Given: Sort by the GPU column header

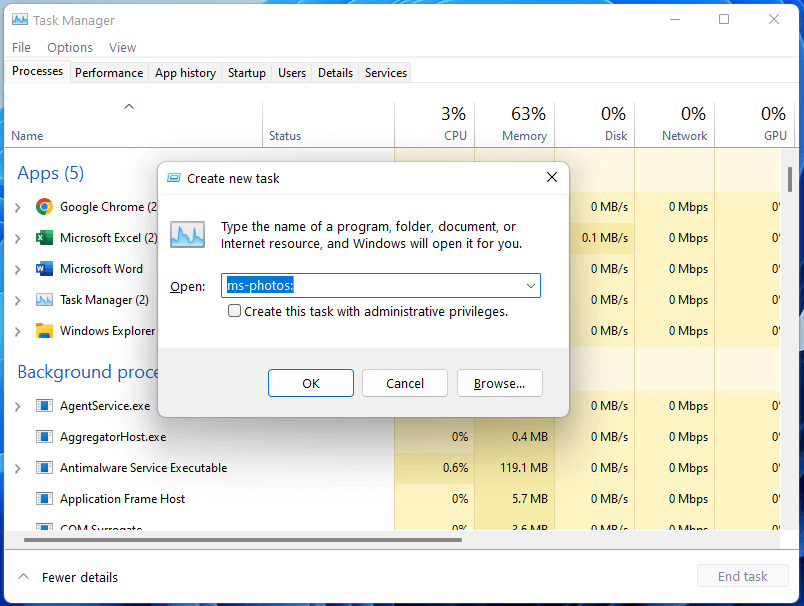Looking at the screenshot, I should pyautogui.click(x=754, y=125).
